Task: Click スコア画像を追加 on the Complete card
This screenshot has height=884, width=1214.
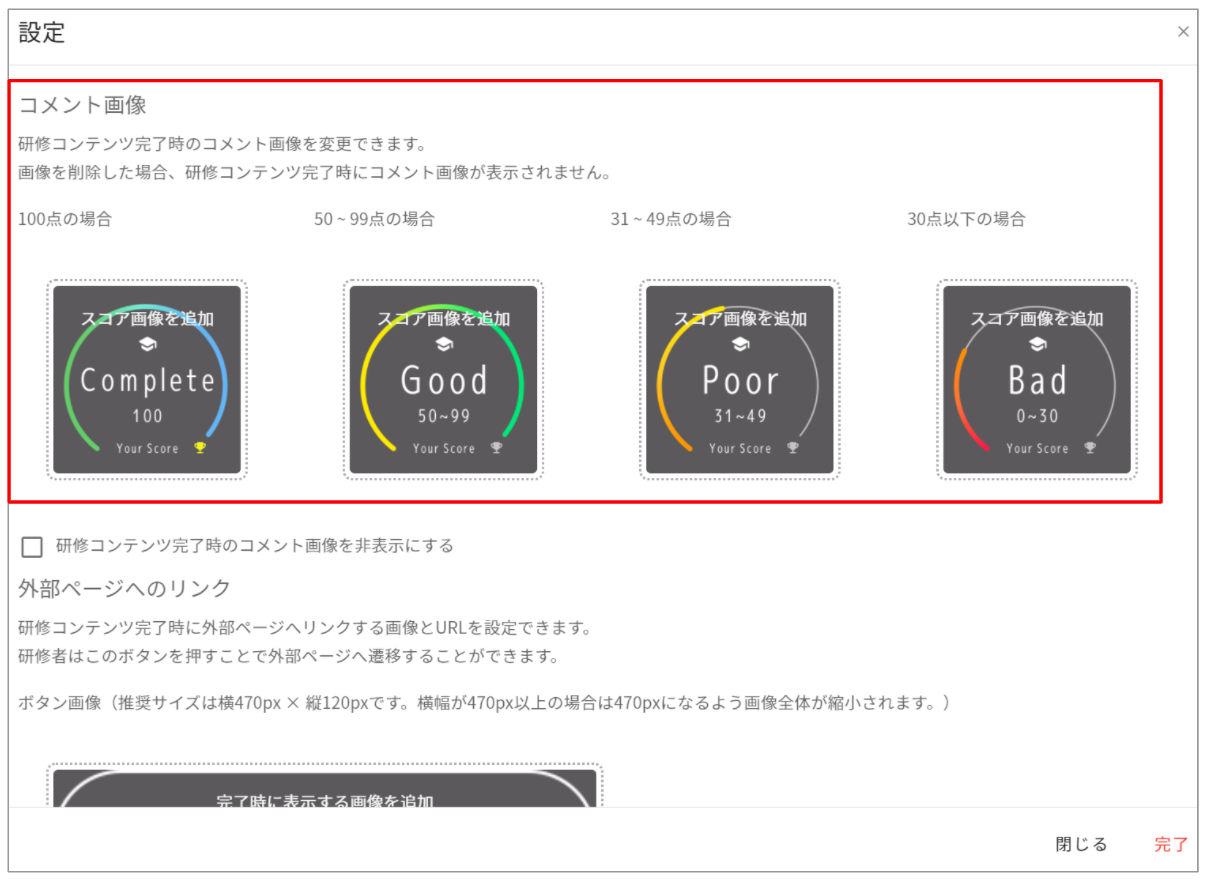Action: pyautogui.click(x=147, y=319)
